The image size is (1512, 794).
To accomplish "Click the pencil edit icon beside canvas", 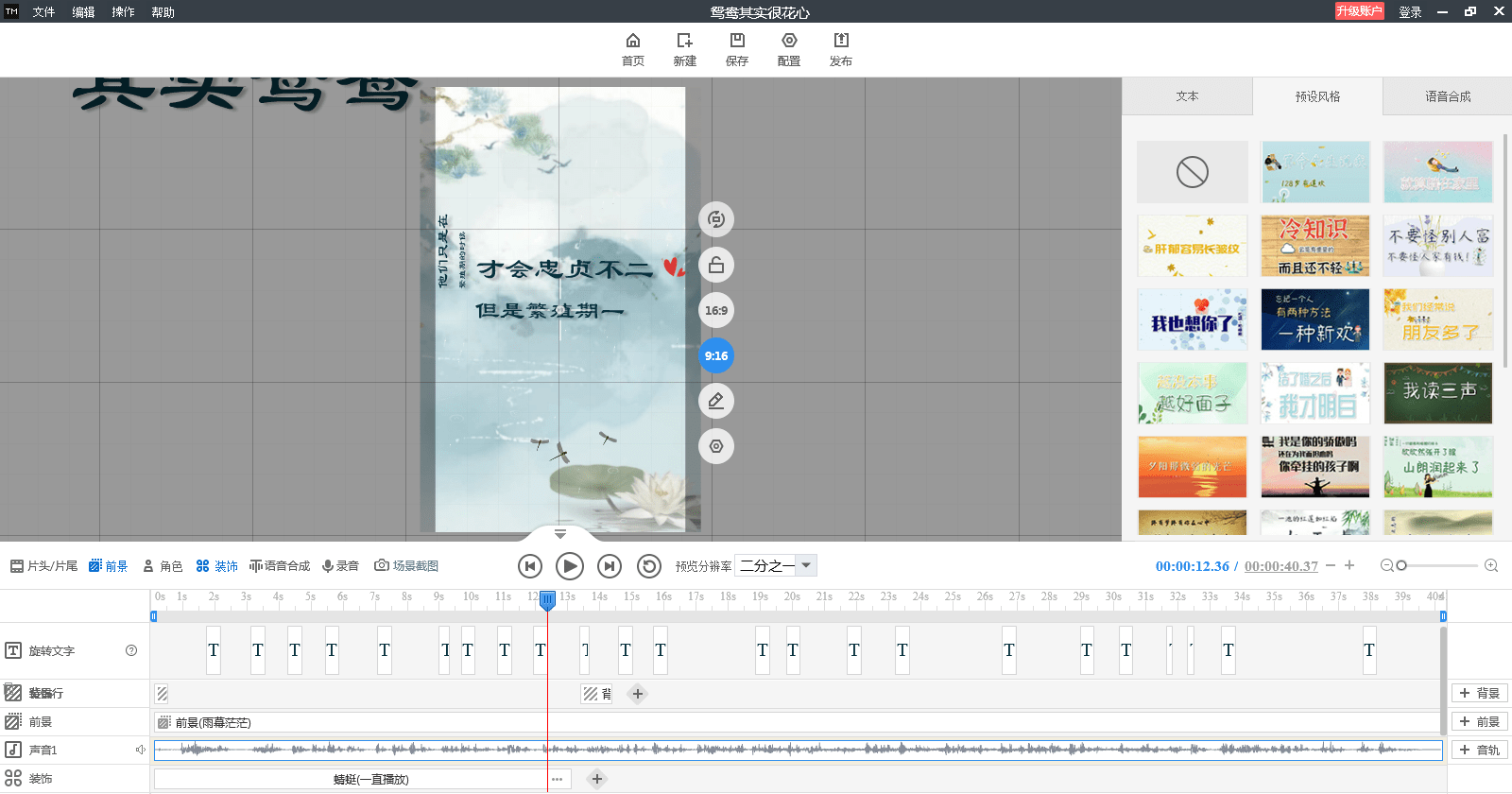I will [716, 401].
